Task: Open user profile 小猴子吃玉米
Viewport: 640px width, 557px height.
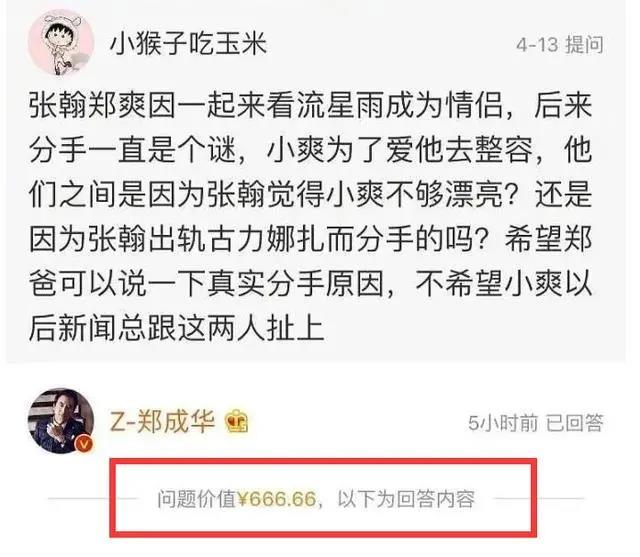Action: coord(189,44)
